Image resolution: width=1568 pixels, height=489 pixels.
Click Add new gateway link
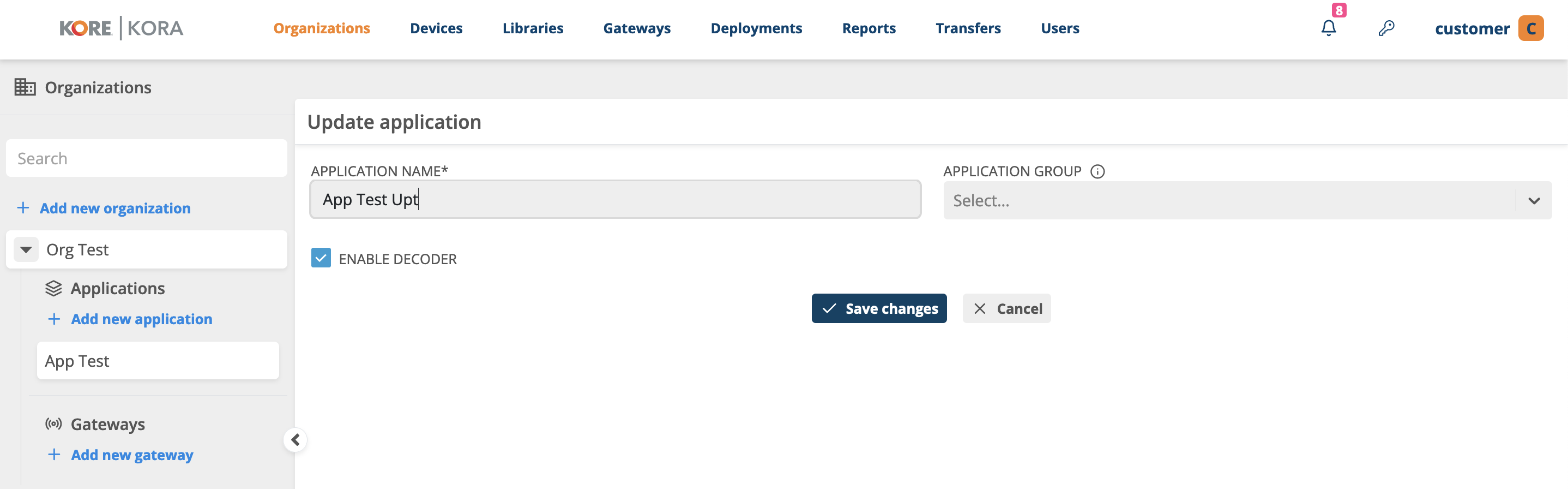(132, 455)
